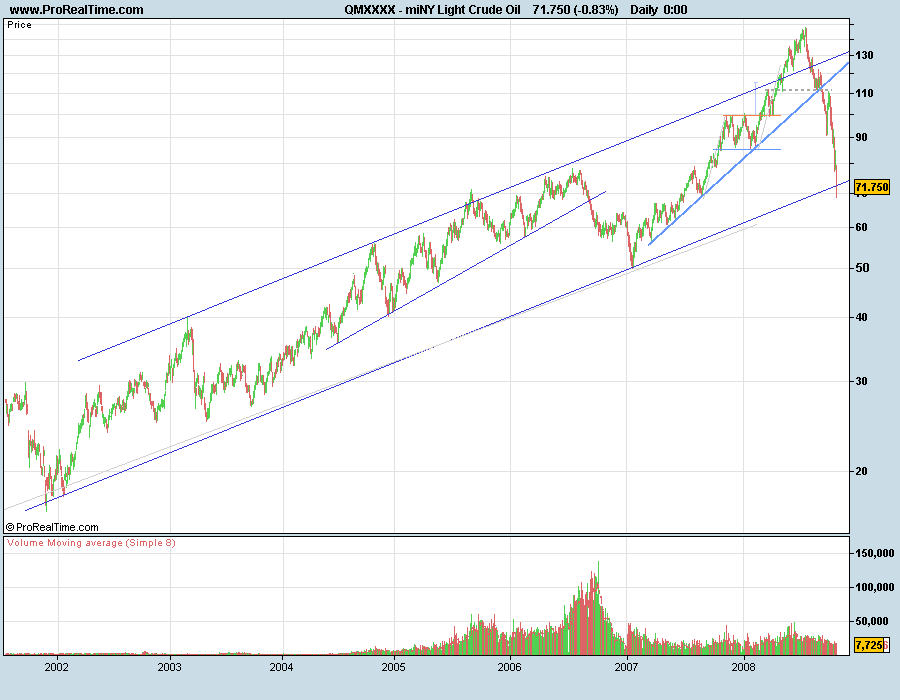This screenshot has width=900, height=700.
Task: Click the 50,000 volume axis label
Action: [872, 621]
